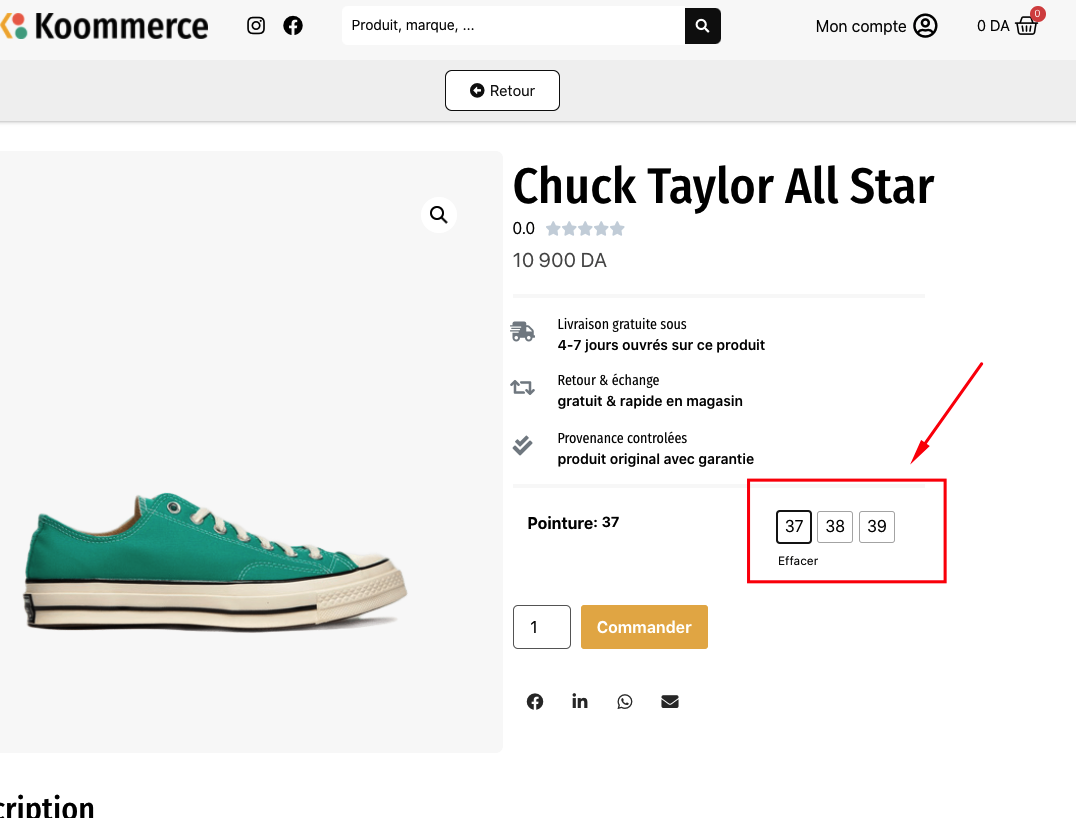The height and width of the screenshot is (818, 1076).
Task: Share product on LinkedIn
Action: (x=580, y=702)
